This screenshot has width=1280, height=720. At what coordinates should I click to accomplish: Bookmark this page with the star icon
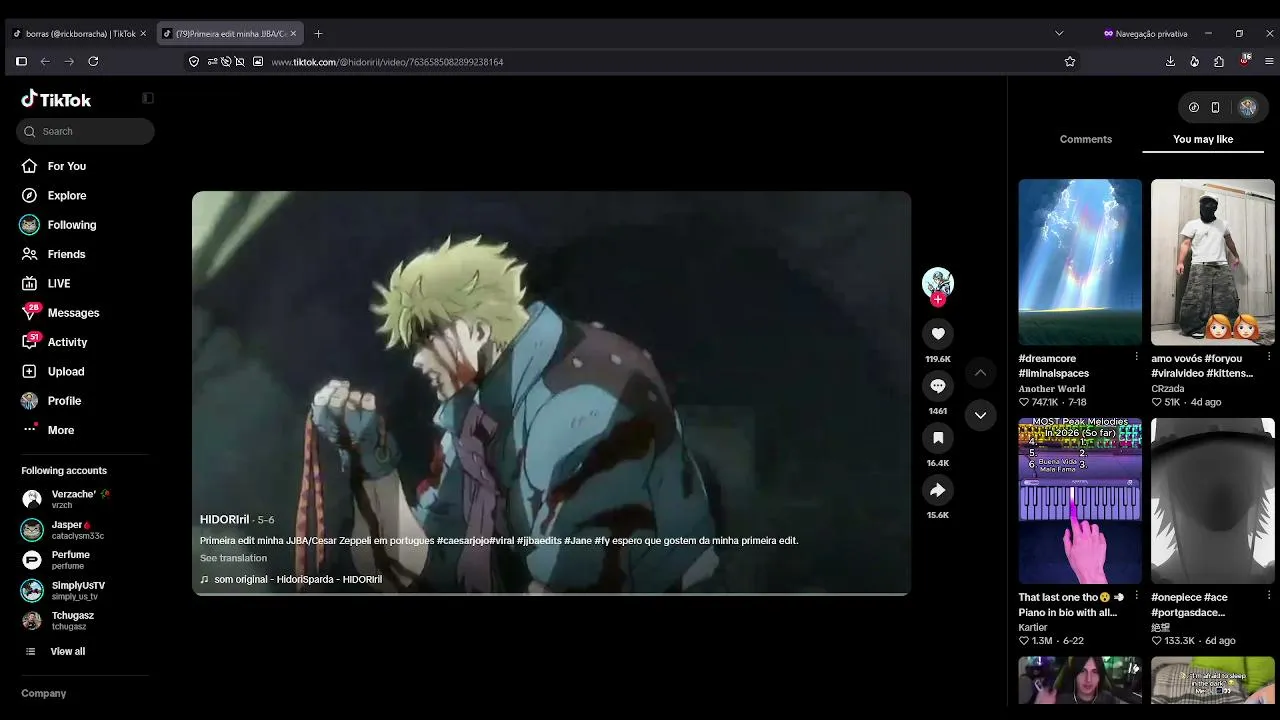point(1070,61)
